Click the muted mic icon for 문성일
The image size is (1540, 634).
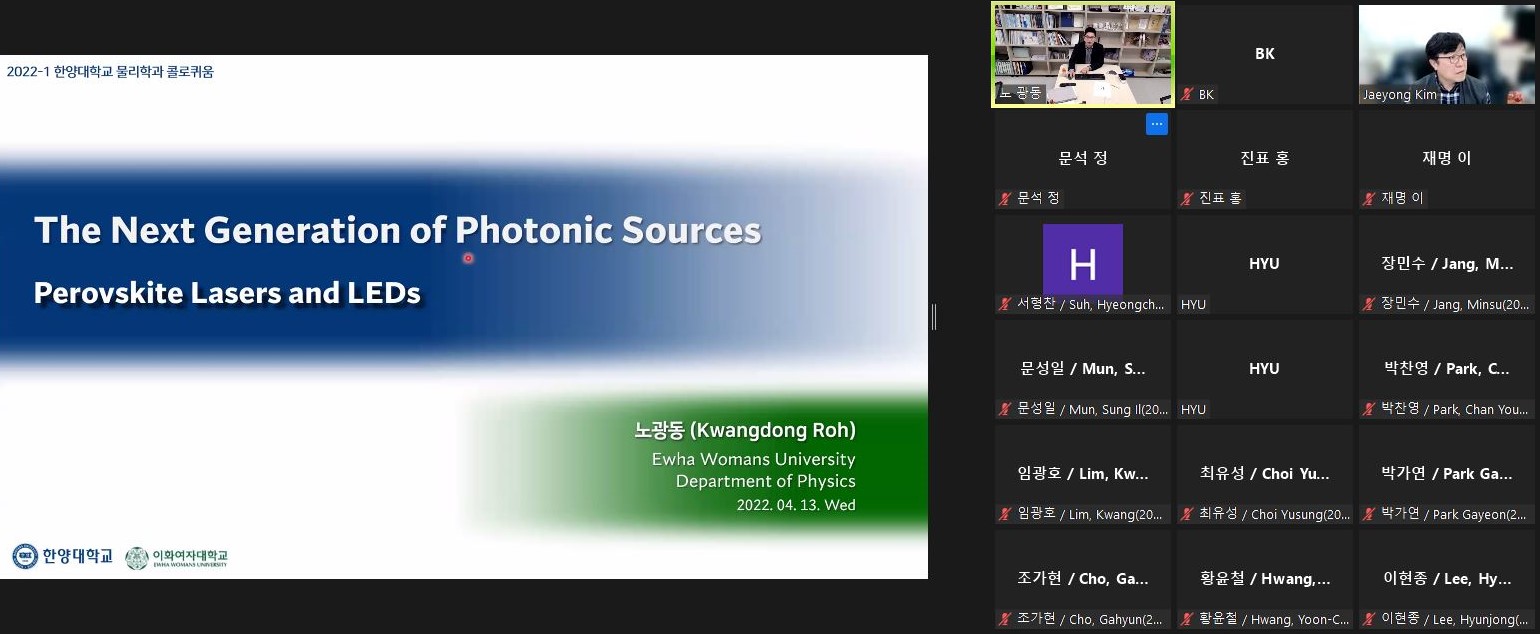tap(1005, 409)
